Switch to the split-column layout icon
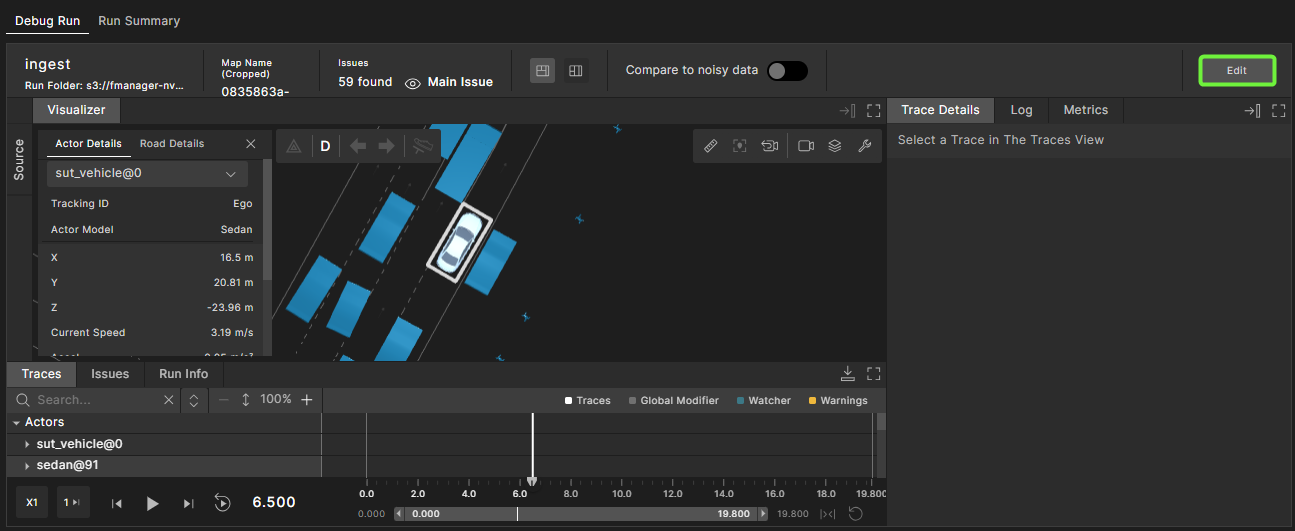 575,71
